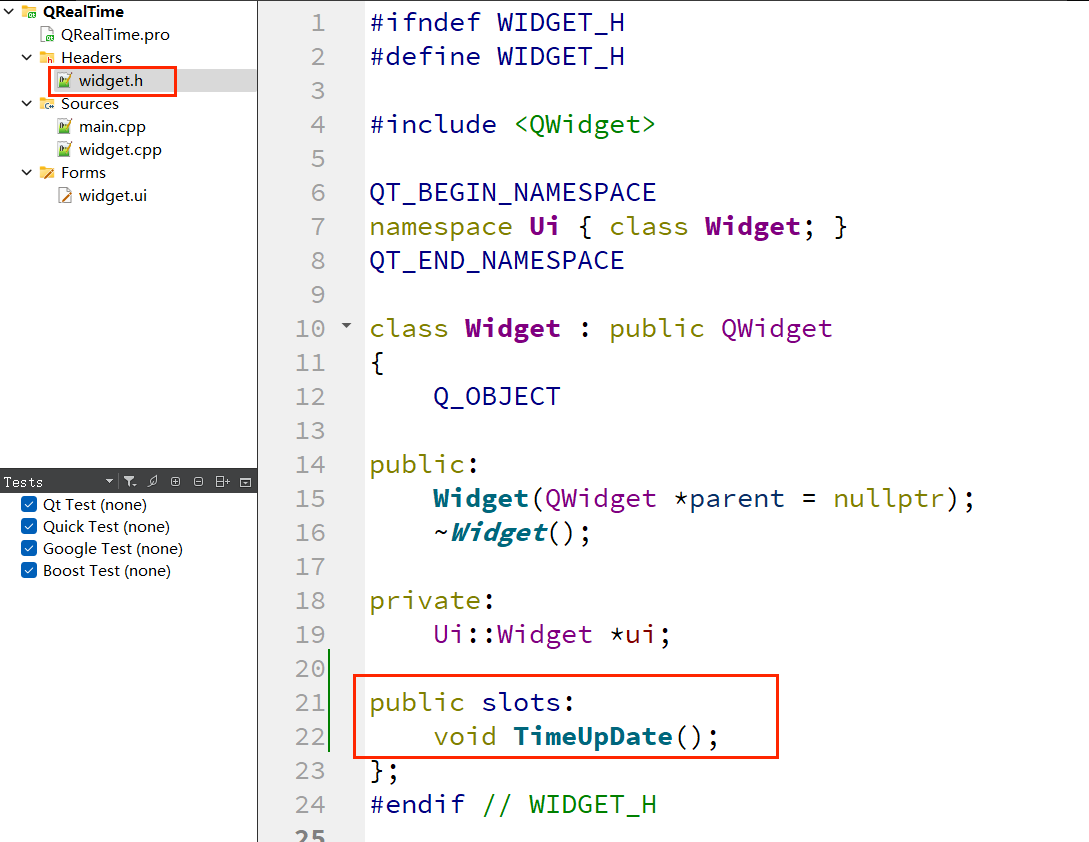The image size is (1089, 842).
Task: Collapse the QRealTime project root node
Action: (9, 11)
